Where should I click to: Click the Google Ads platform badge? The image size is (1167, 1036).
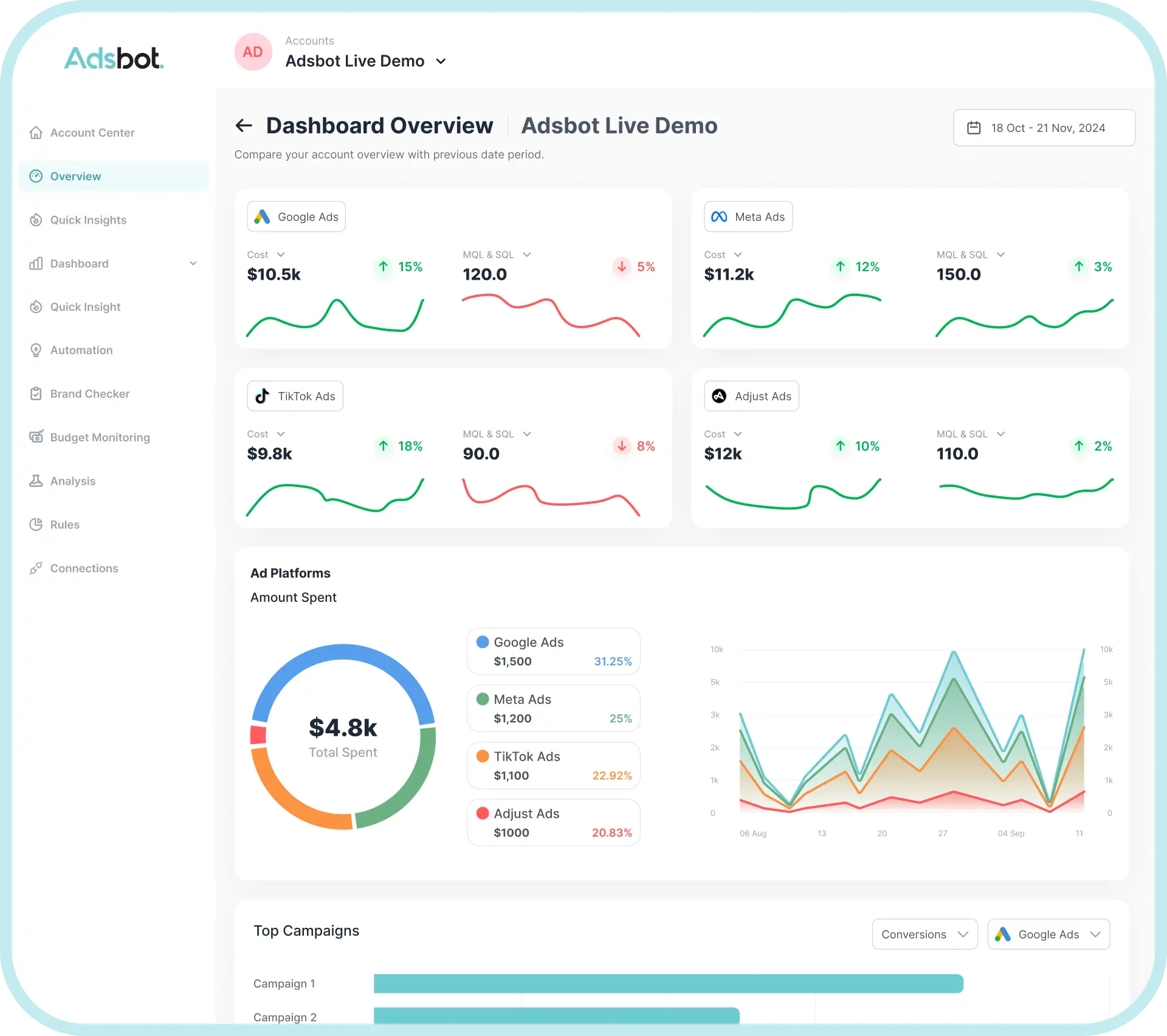pyautogui.click(x=296, y=217)
